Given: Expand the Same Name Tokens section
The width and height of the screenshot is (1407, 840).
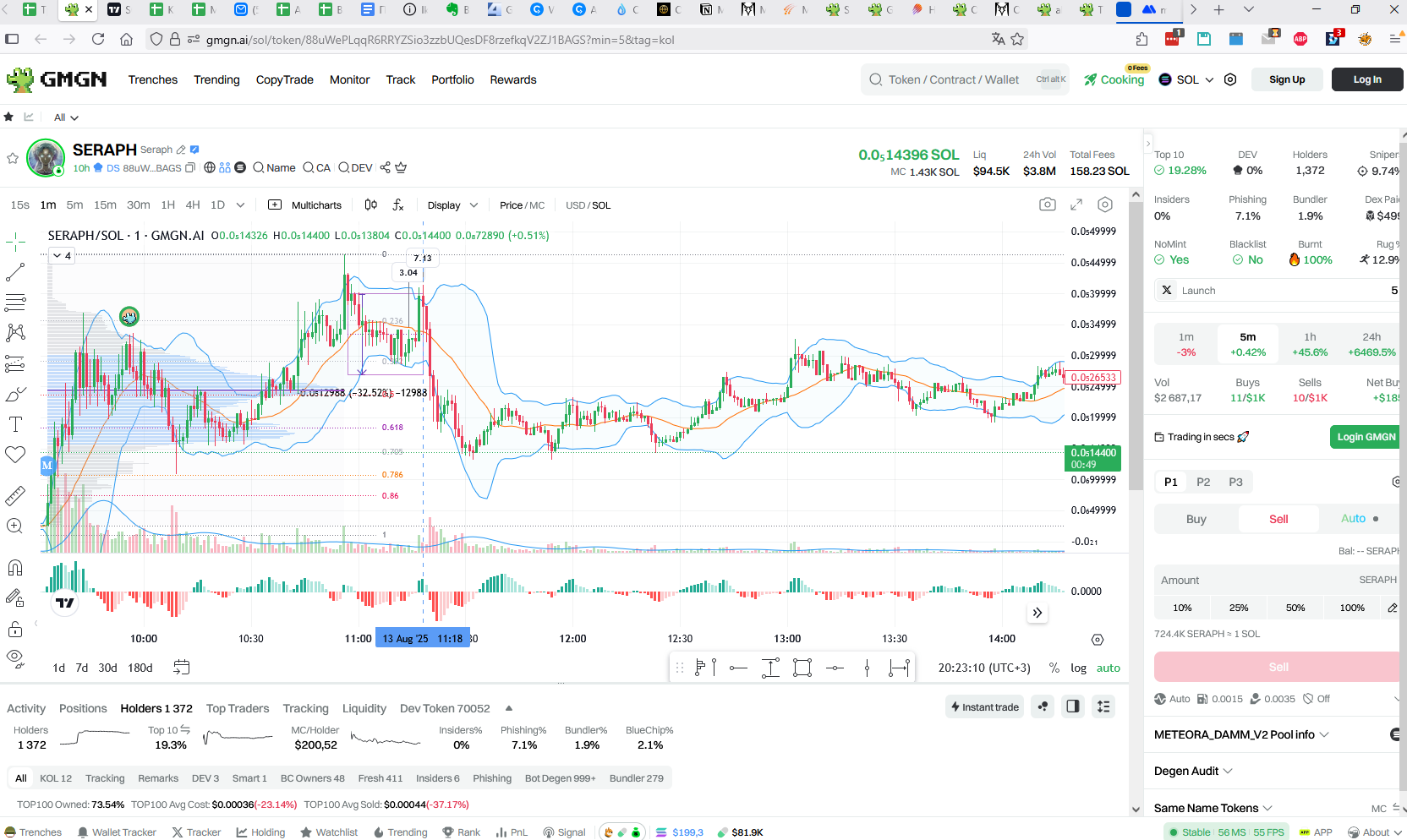Looking at the screenshot, I should (x=1213, y=808).
